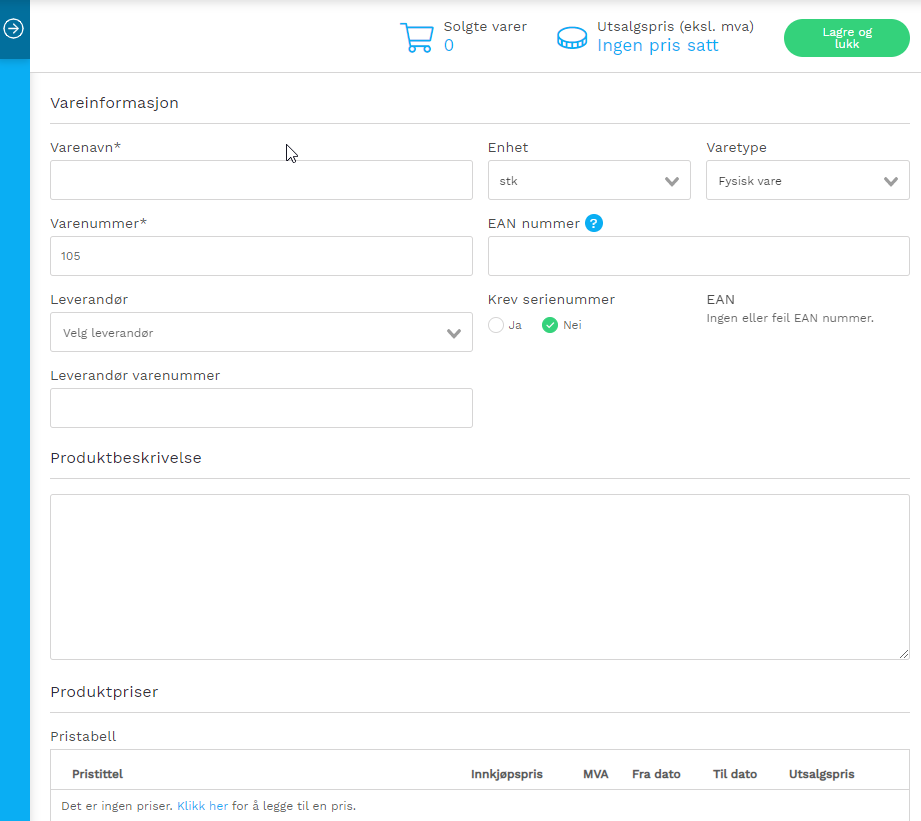Open the Velg leverandør dropdown

point(261,332)
